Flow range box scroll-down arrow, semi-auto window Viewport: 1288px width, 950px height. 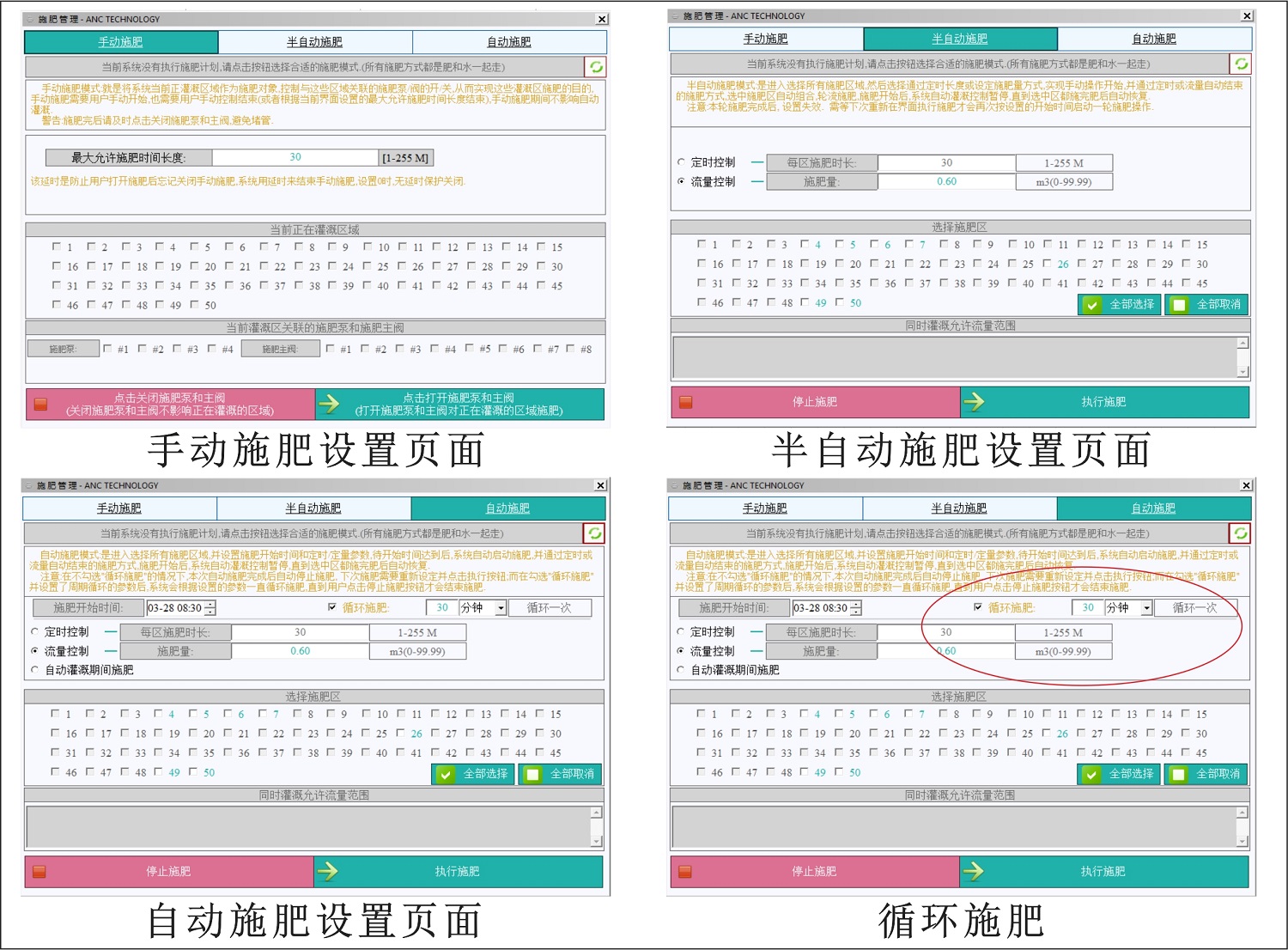pos(1242,372)
